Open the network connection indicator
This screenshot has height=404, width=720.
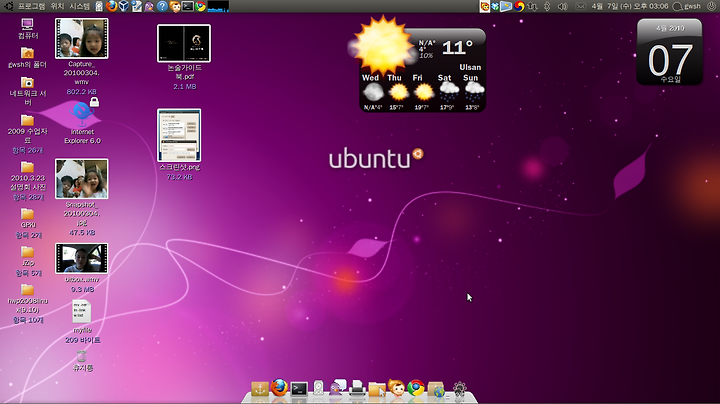533,6
